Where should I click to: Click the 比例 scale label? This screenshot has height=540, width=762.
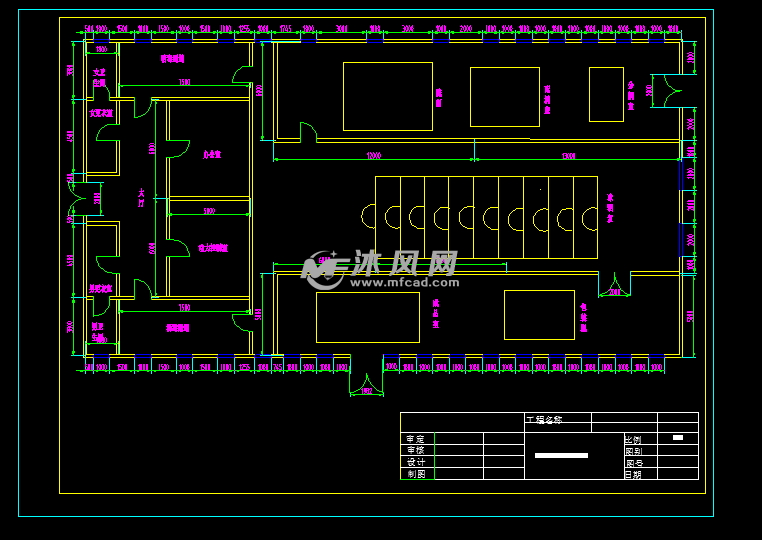pyautogui.click(x=633, y=439)
